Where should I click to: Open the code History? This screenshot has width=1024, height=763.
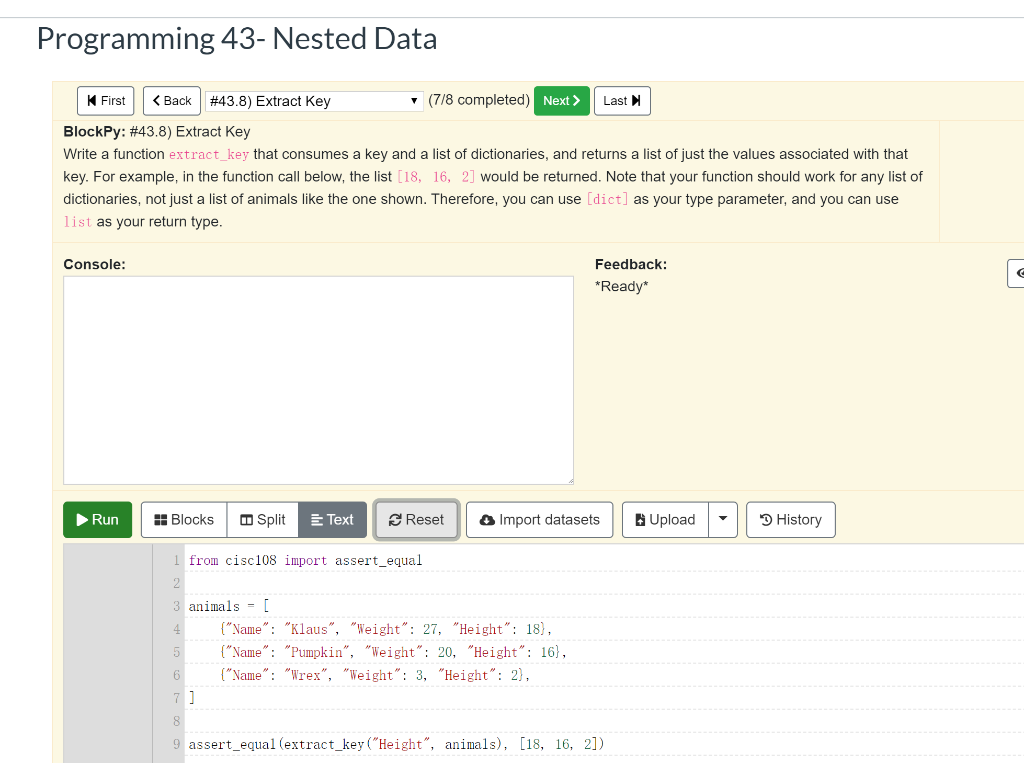(791, 519)
